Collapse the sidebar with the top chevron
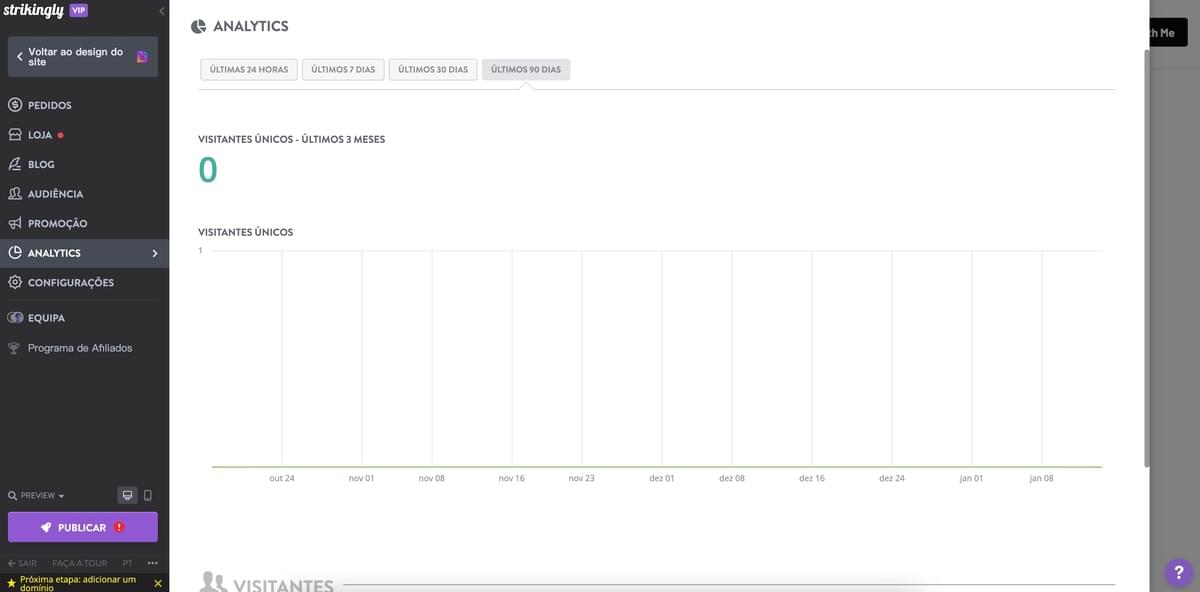 click(x=162, y=10)
